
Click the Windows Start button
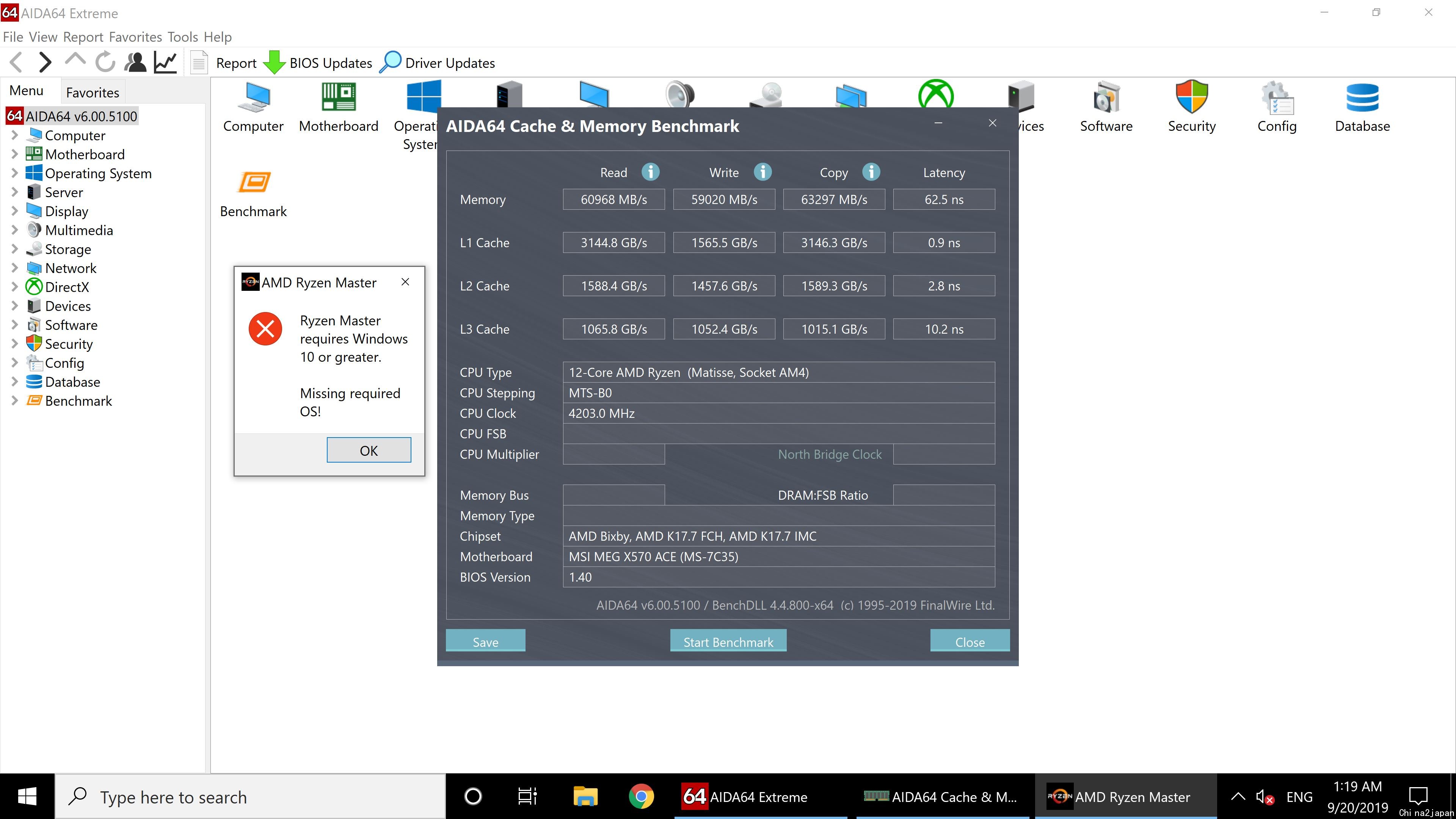(27, 796)
